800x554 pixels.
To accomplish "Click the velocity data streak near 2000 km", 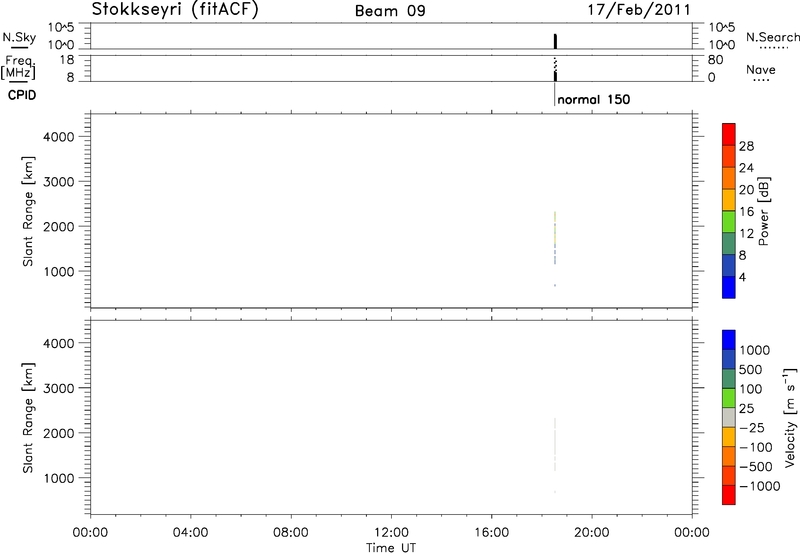I will (x=555, y=444).
